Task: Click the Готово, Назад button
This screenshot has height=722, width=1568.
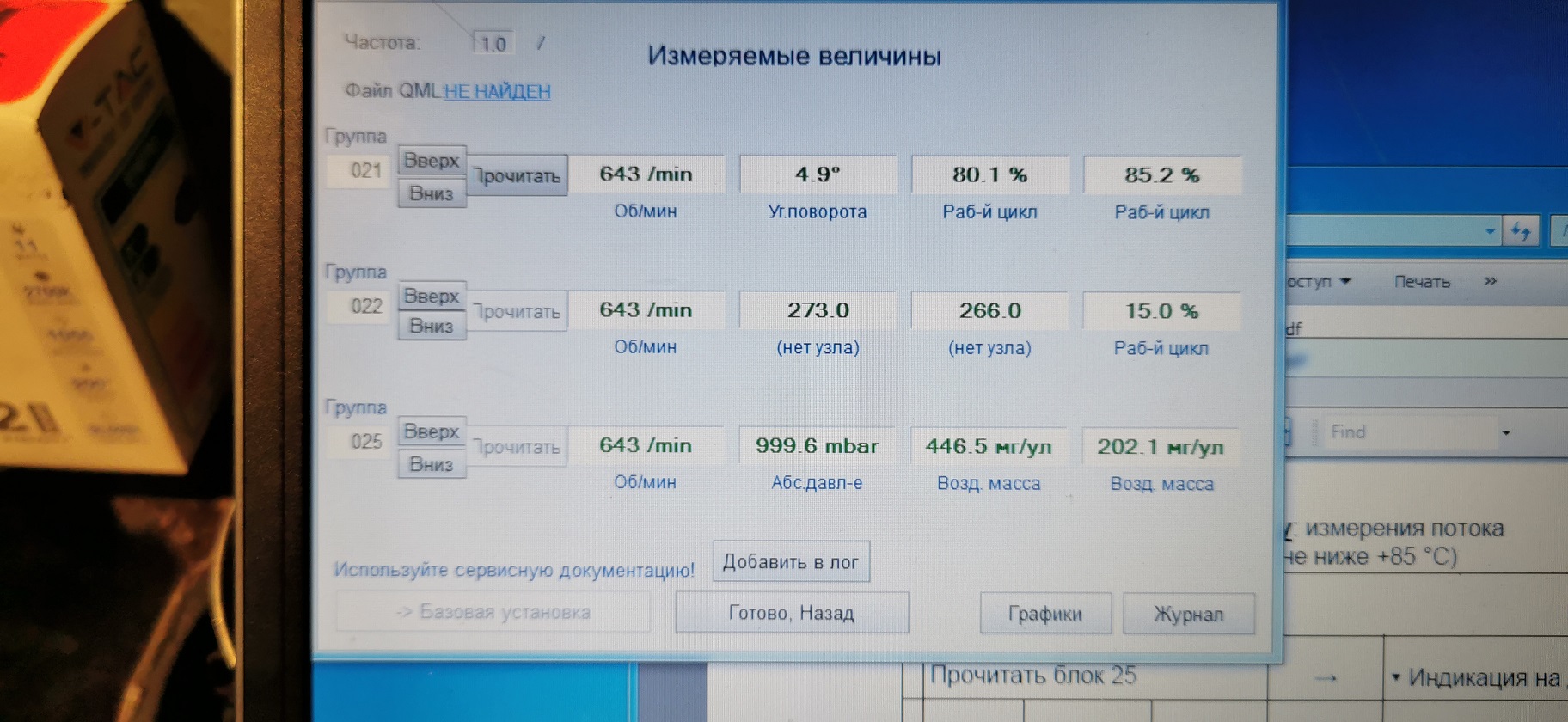Action: [x=791, y=613]
